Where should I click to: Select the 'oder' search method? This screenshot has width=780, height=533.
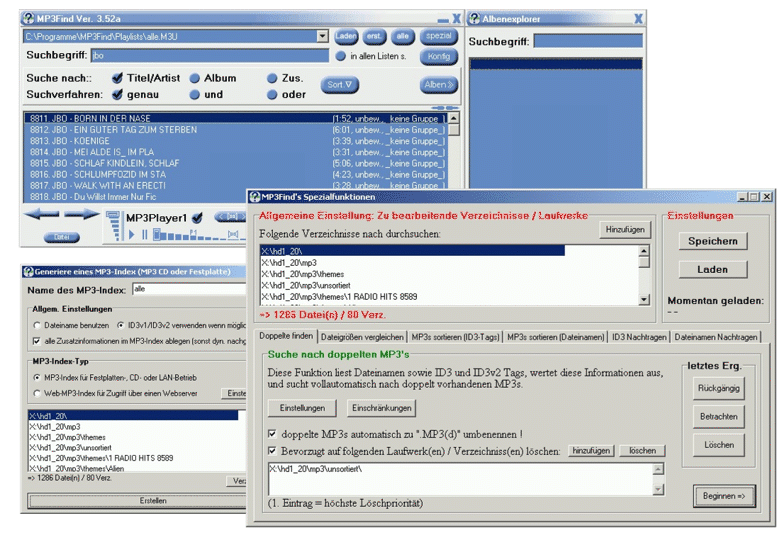coord(272,95)
